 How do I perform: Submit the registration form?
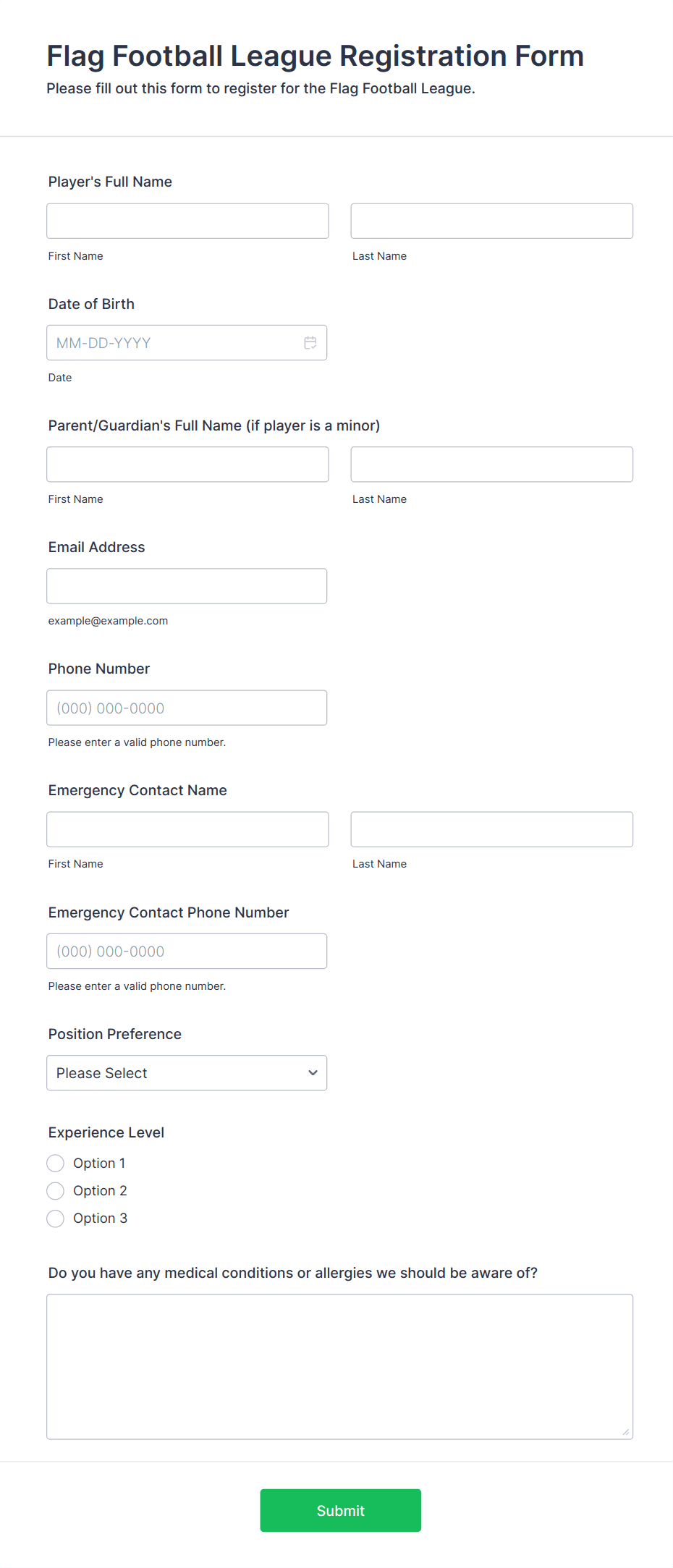pyautogui.click(x=340, y=1510)
